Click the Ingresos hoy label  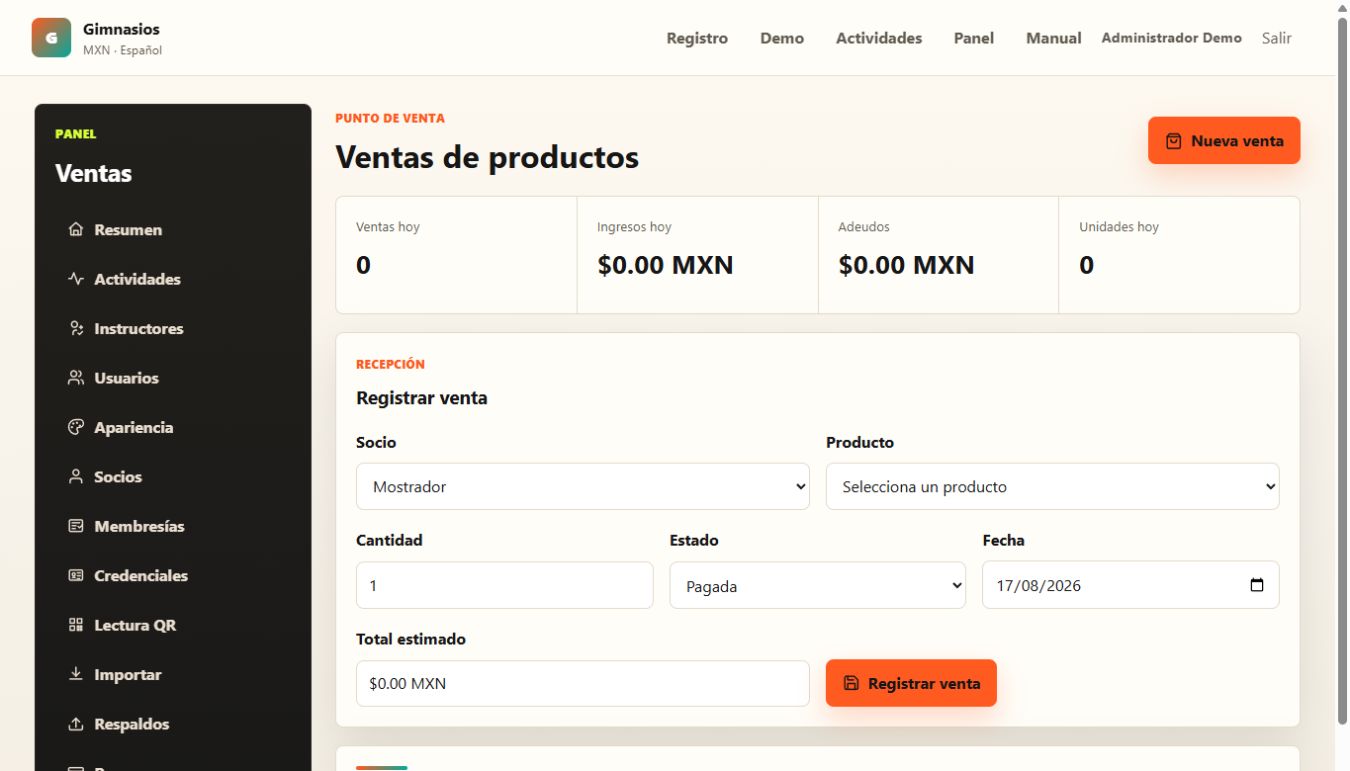[634, 227]
